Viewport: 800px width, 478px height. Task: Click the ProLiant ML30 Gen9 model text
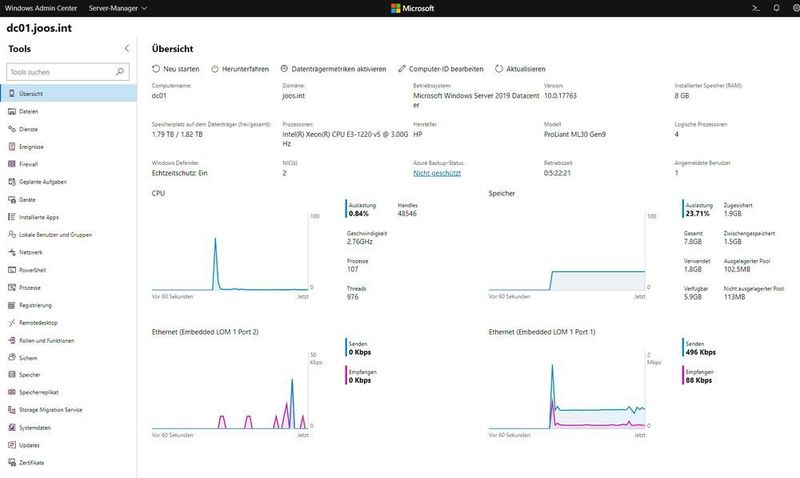click(x=574, y=134)
